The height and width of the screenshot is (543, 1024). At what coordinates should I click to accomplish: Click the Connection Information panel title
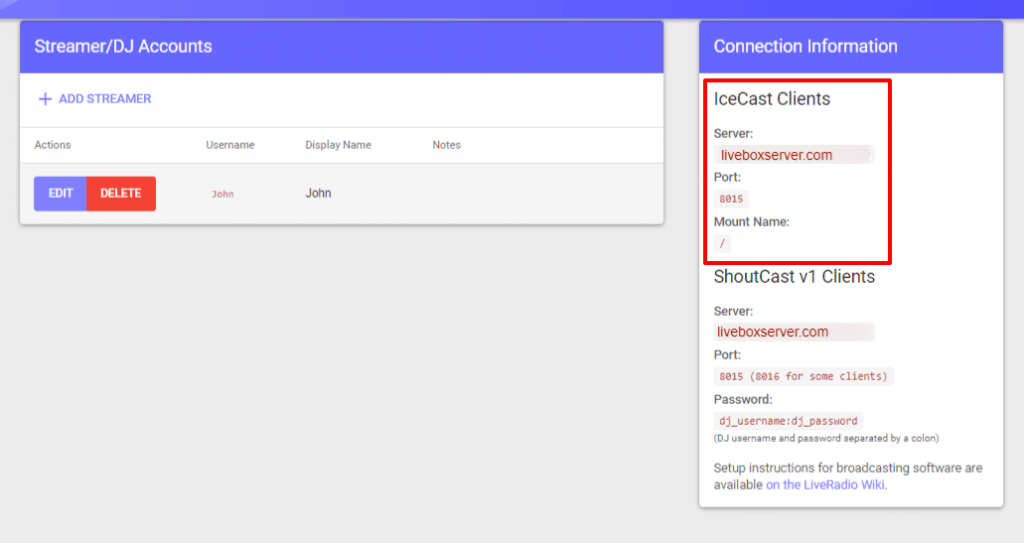pos(805,46)
